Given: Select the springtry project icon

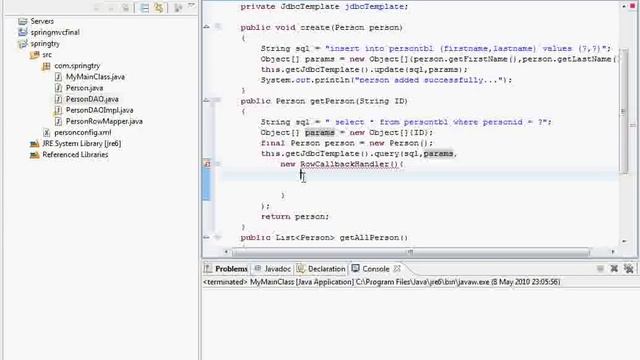Looking at the screenshot, I should (23, 43).
